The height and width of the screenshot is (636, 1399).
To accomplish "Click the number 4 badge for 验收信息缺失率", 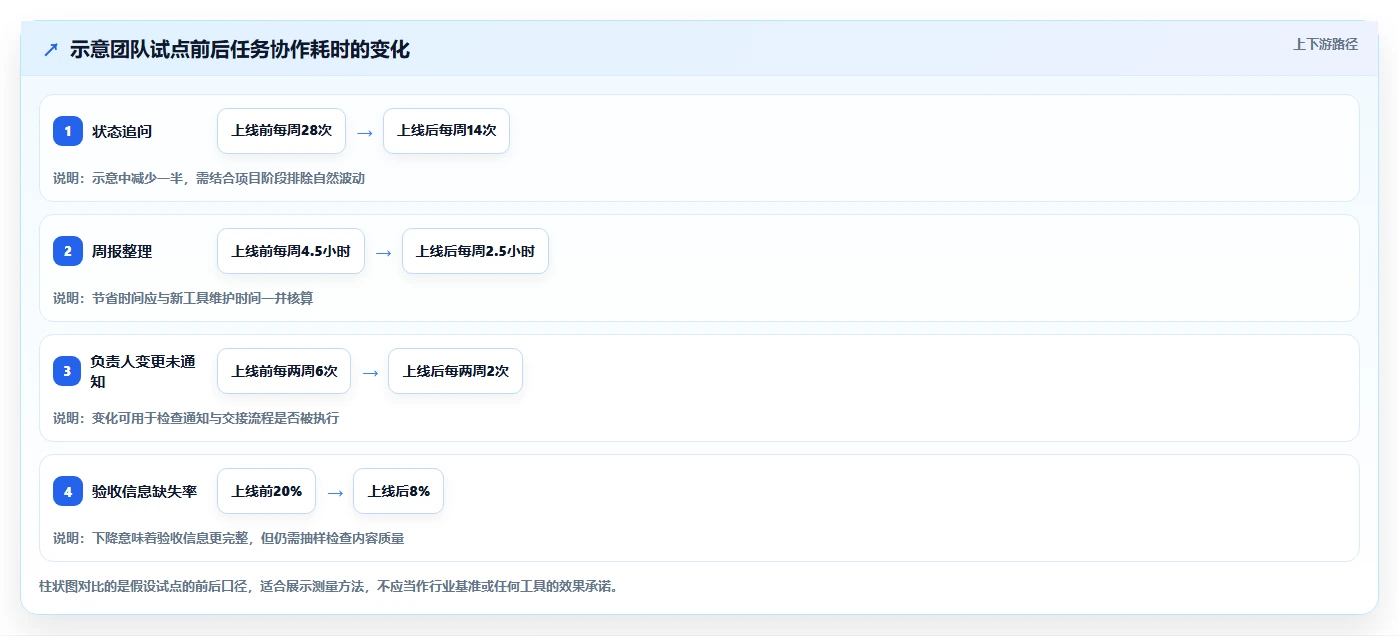I will pos(68,491).
